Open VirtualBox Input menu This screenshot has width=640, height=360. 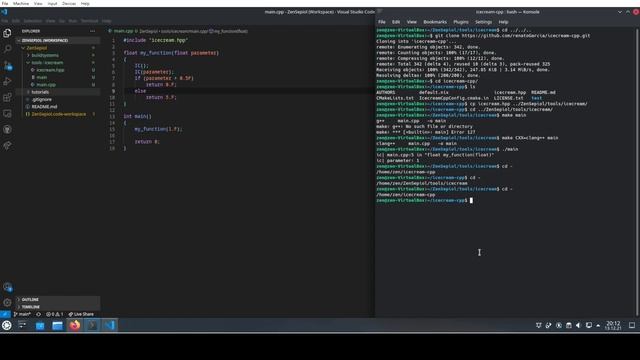52,3
